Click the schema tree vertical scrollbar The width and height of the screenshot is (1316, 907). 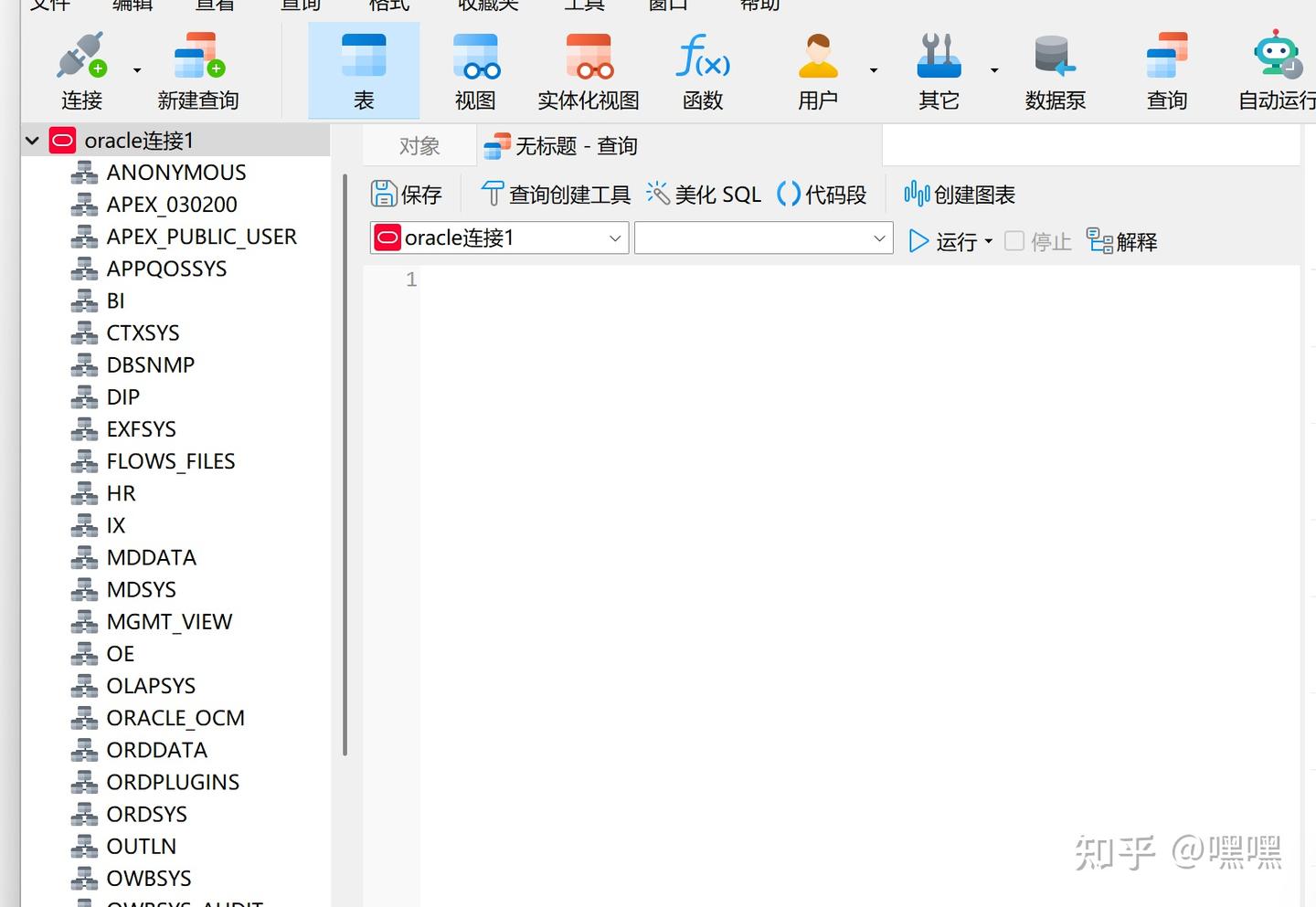pyautogui.click(x=345, y=465)
